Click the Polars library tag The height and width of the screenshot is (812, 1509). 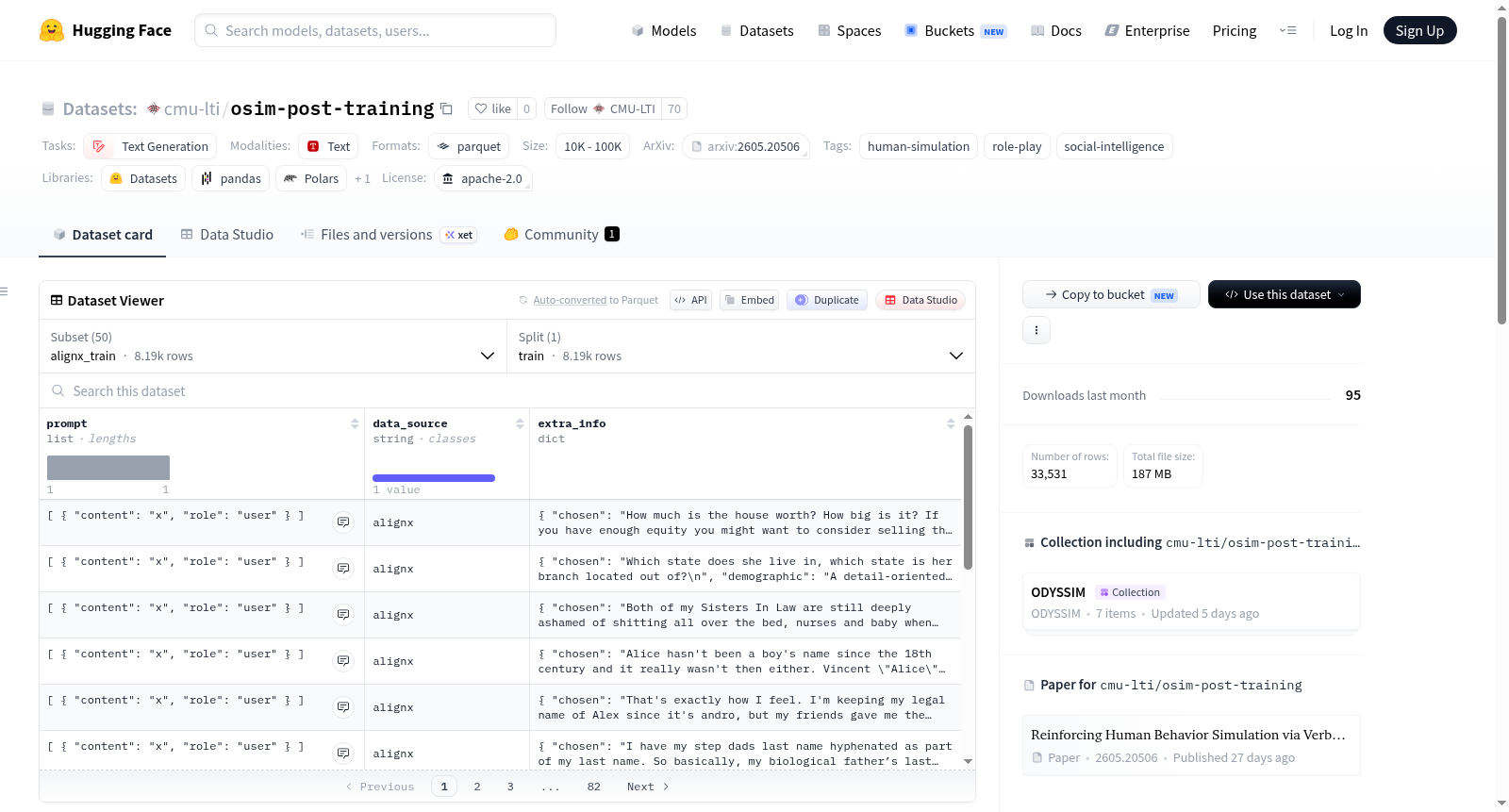point(311,178)
